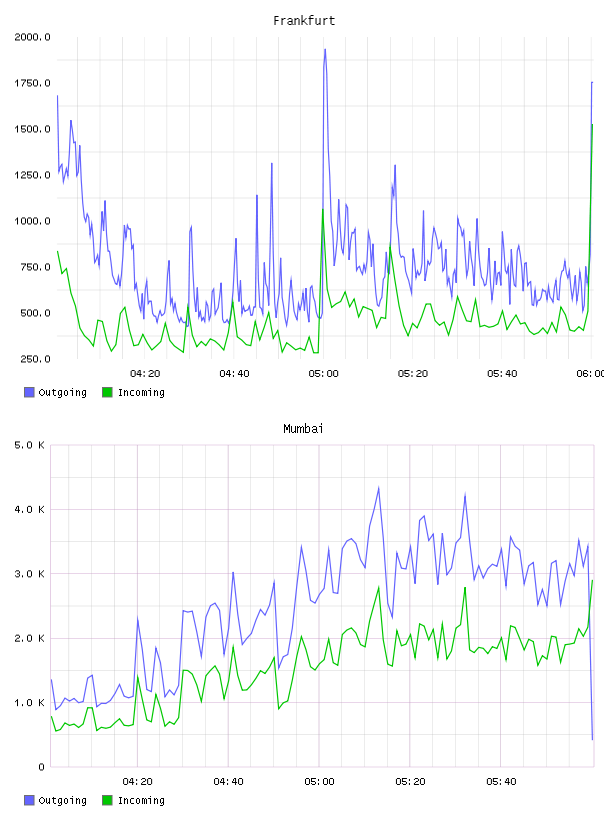Click the green Incoming swatch in Mumbai legend
608x816 pixels.
107,800
